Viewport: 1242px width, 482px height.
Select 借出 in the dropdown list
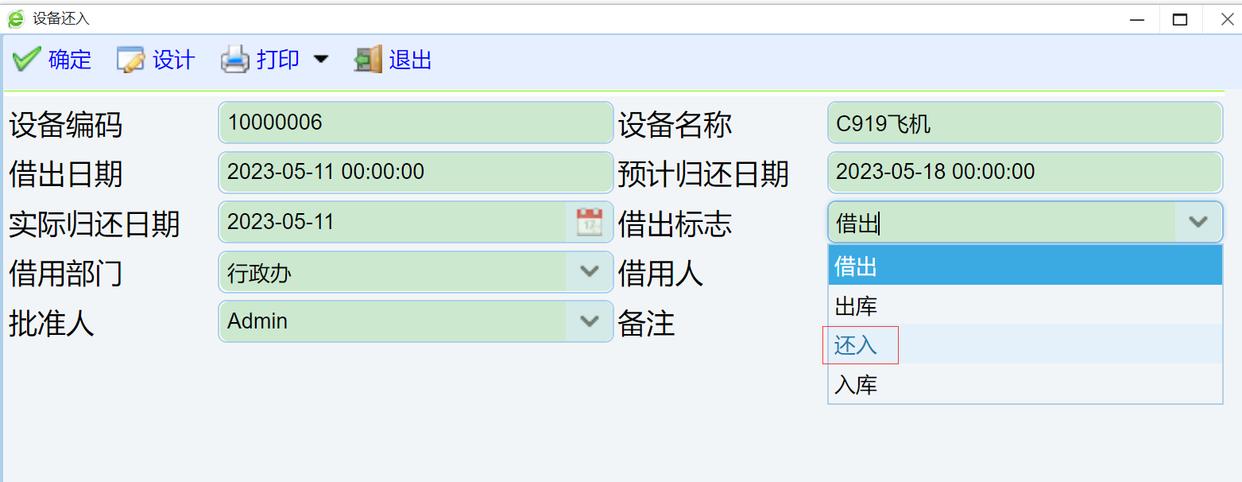(1024, 266)
